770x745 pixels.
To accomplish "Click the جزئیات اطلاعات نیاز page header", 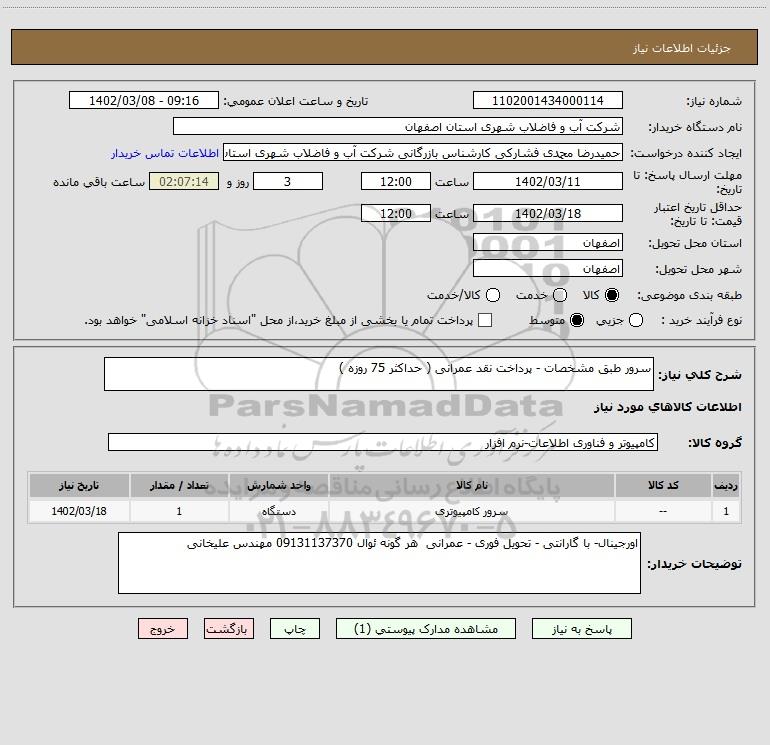I will (x=682, y=48).
